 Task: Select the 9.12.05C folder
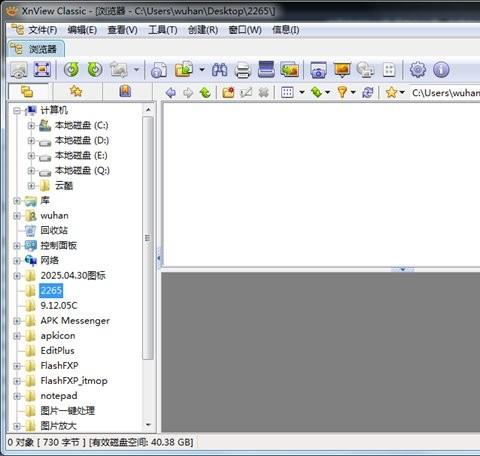59,306
